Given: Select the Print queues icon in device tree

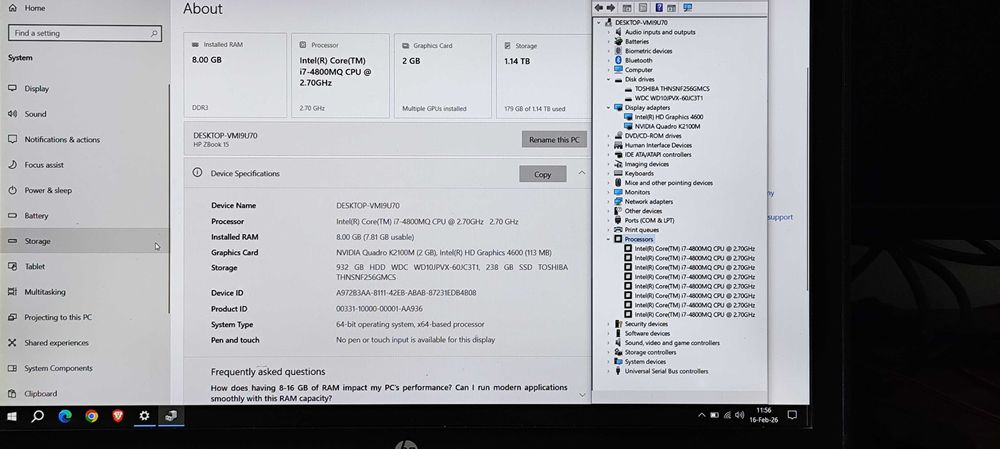Looking at the screenshot, I should [618, 230].
